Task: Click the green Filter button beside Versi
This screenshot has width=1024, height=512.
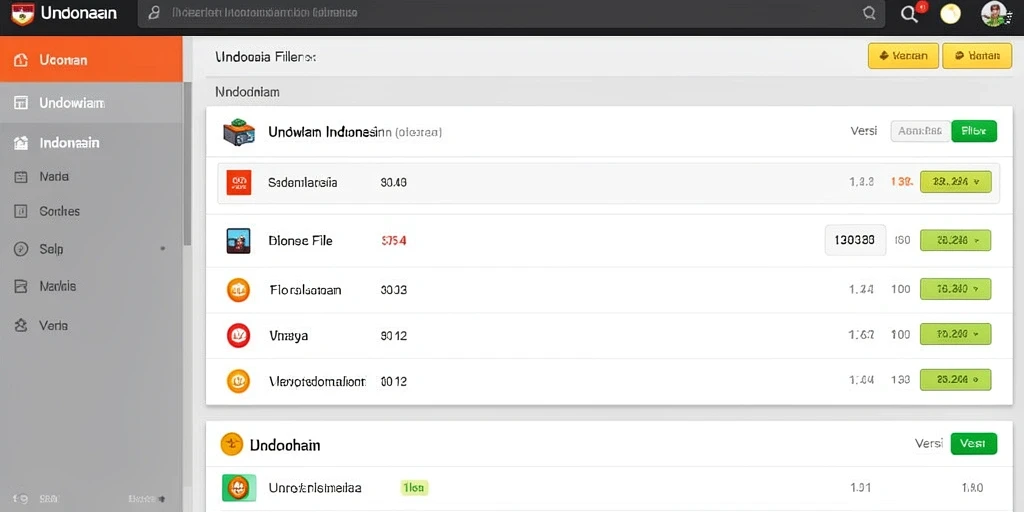Action: (974, 131)
